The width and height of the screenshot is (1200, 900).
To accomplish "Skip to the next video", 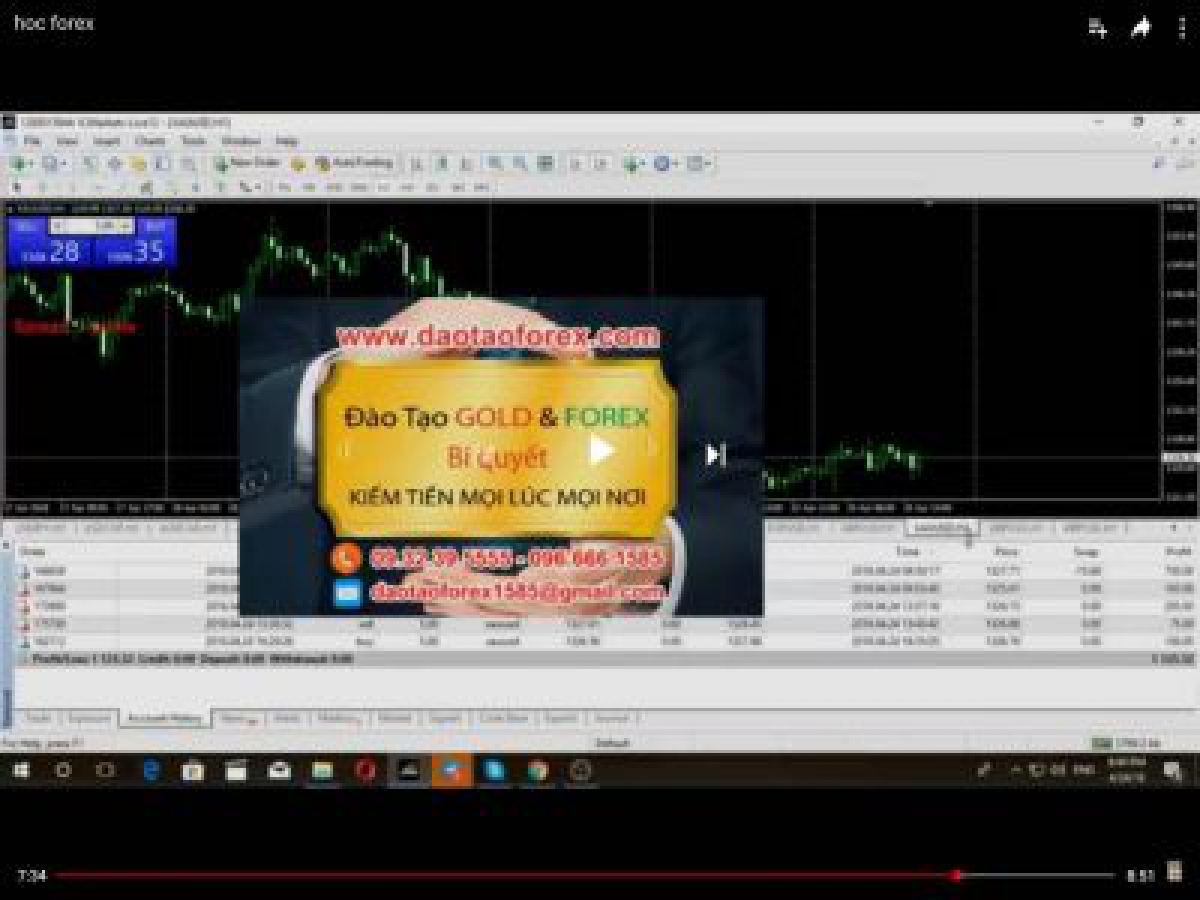I will [x=715, y=454].
